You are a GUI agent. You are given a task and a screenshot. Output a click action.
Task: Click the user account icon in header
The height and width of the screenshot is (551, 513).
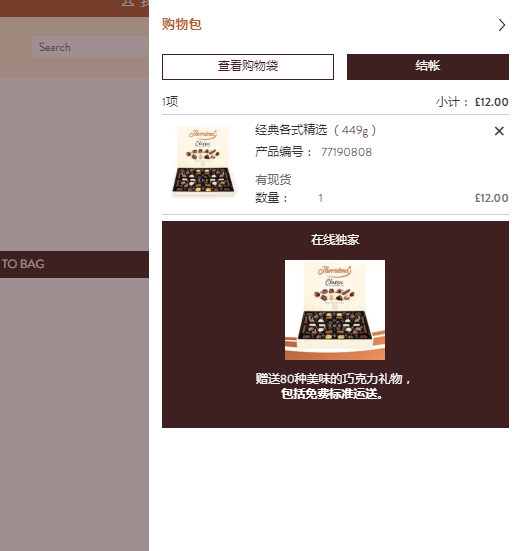tap(128, 3)
